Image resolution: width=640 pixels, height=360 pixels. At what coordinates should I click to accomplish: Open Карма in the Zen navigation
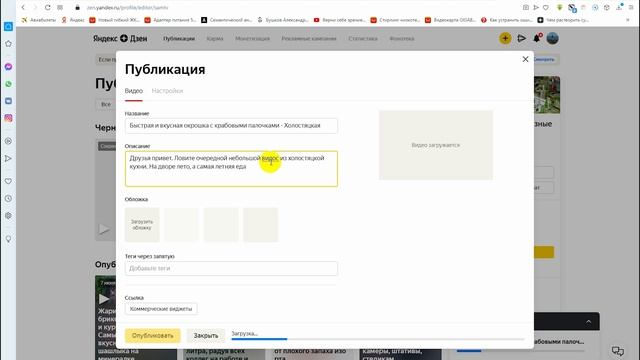[215, 38]
